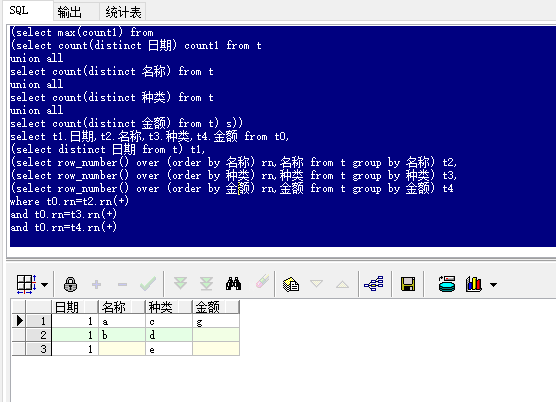Click the fetch next page arrow icon
This screenshot has height=402, width=556.
pos(180,284)
